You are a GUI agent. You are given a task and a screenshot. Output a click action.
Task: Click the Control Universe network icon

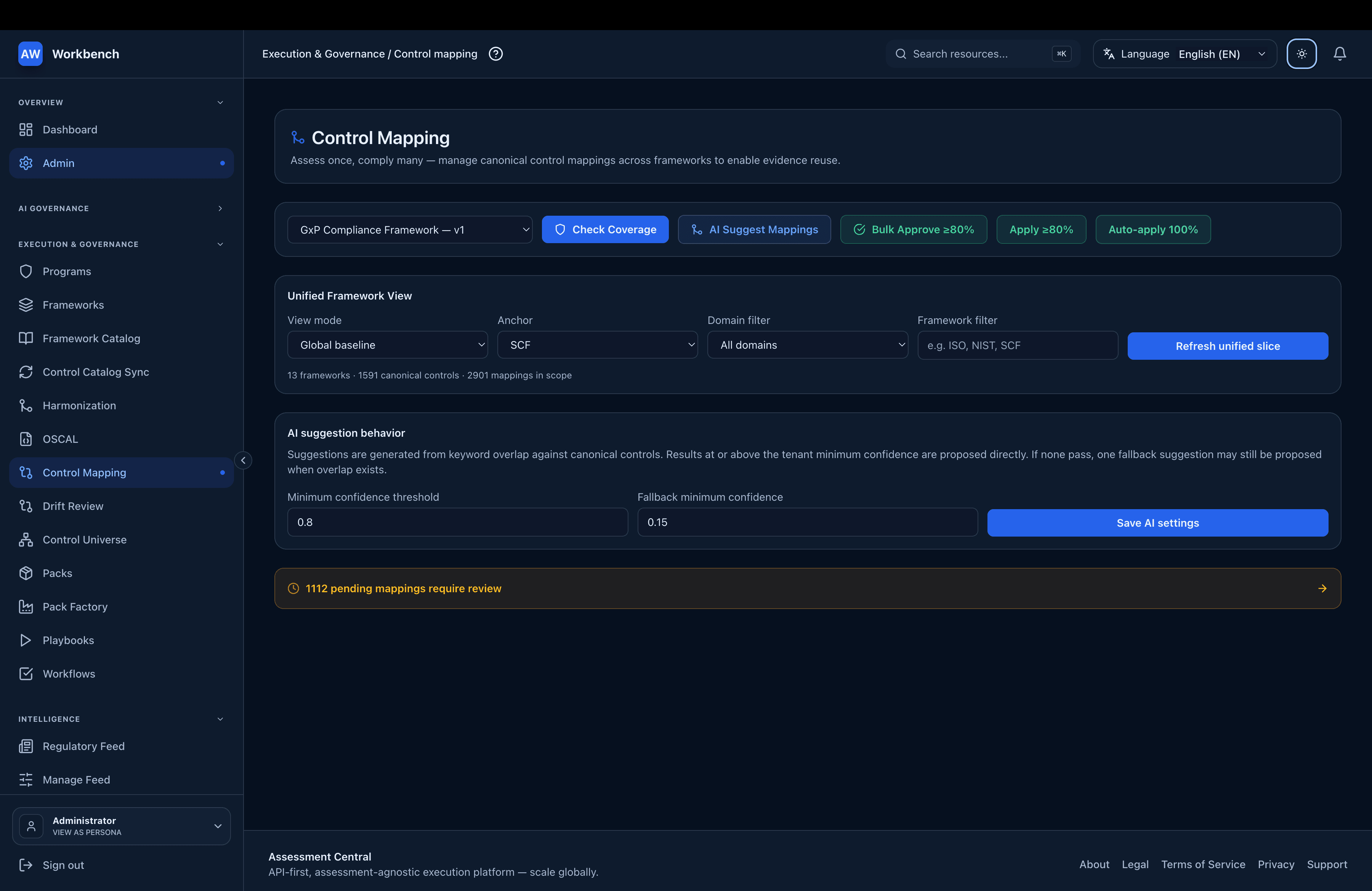[26, 540]
